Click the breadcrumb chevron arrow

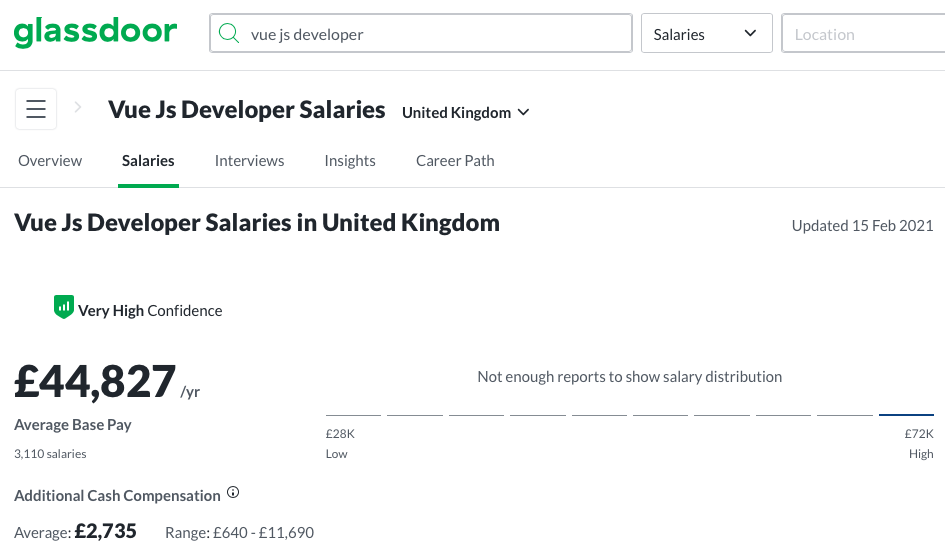coord(78,107)
